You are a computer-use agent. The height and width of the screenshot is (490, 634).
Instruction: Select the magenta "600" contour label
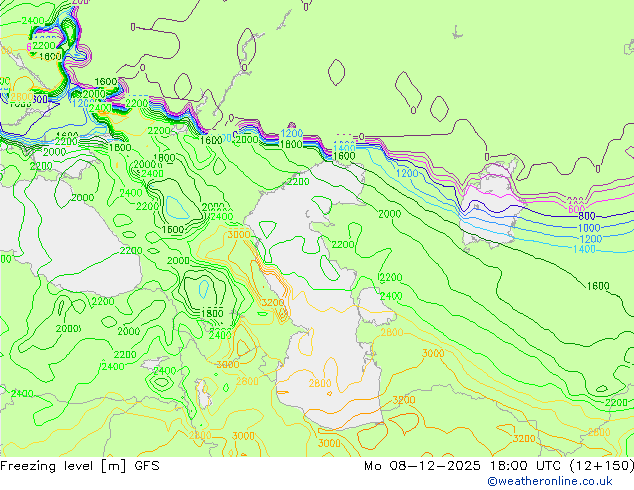576,209
